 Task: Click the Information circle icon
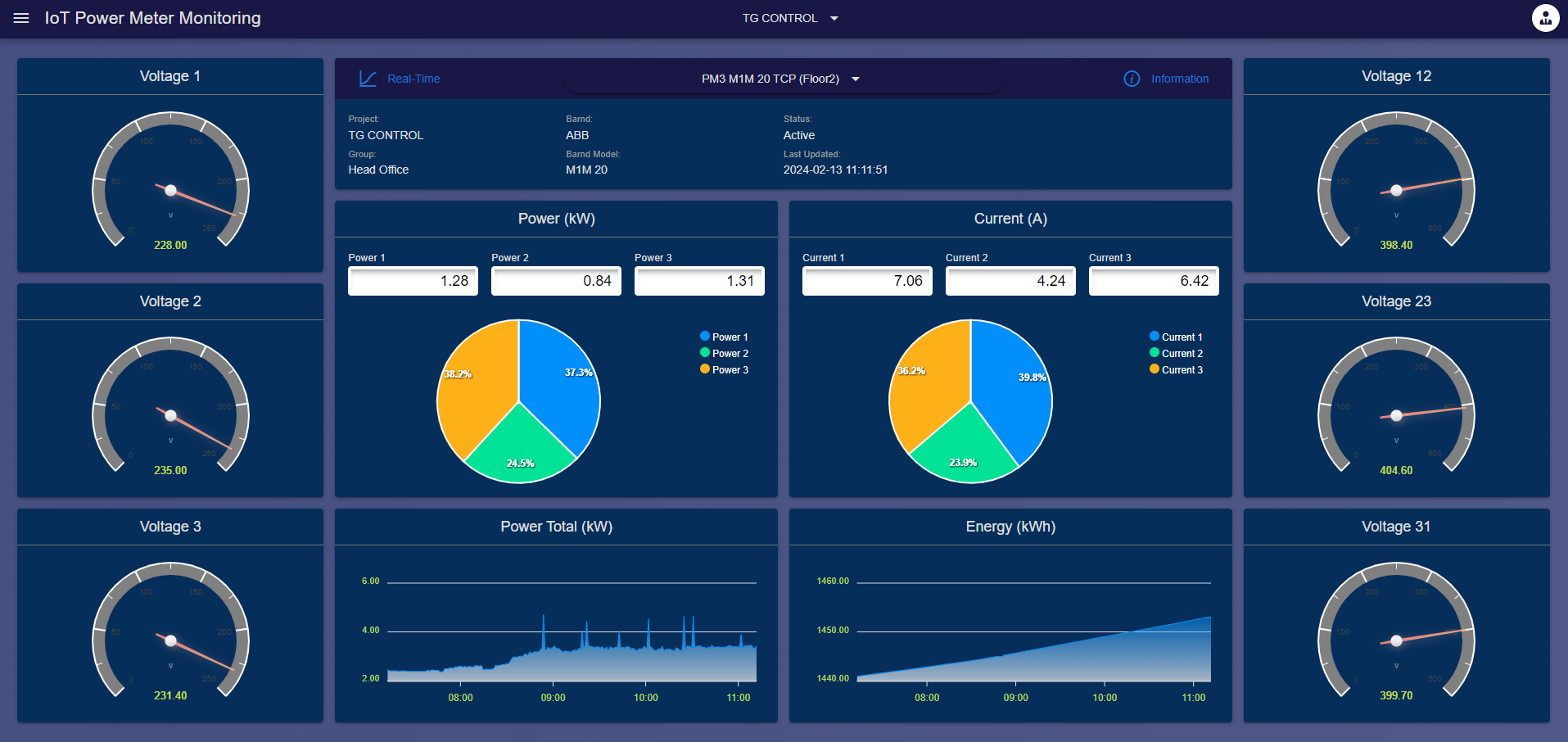click(x=1131, y=79)
